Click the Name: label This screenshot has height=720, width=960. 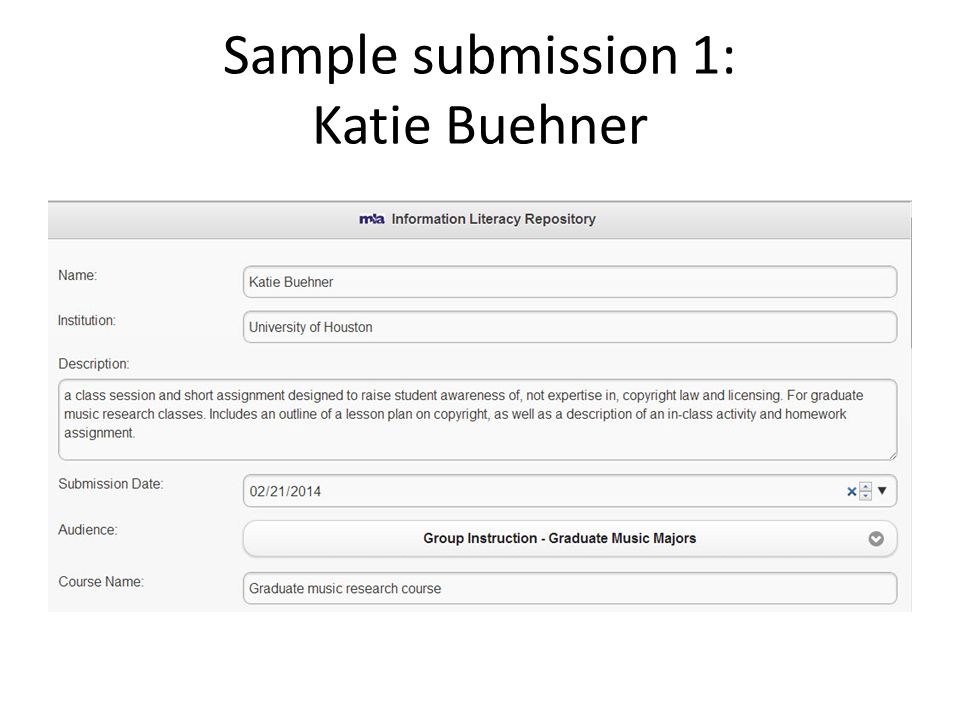78,276
